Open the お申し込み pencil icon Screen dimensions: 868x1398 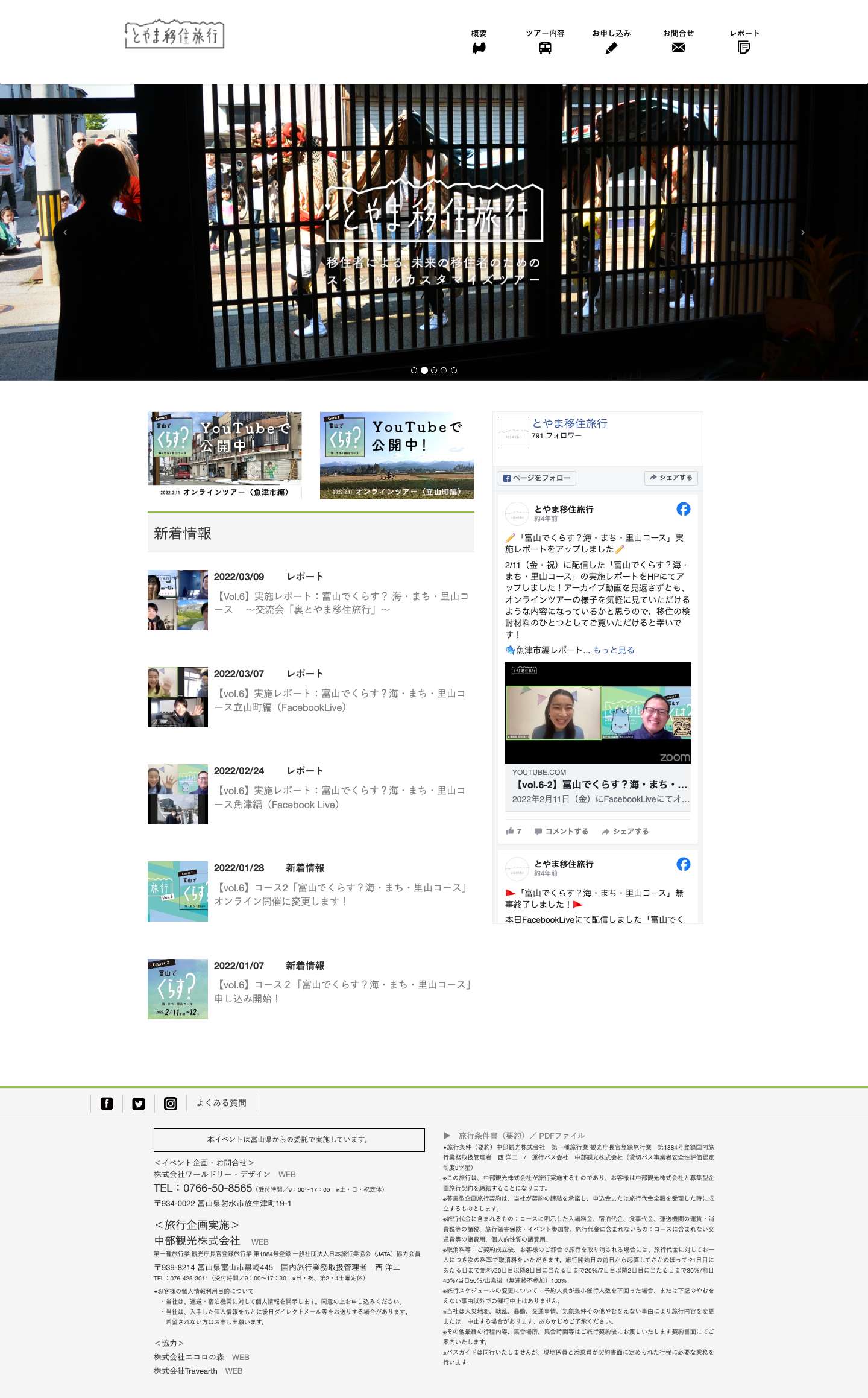(x=611, y=48)
